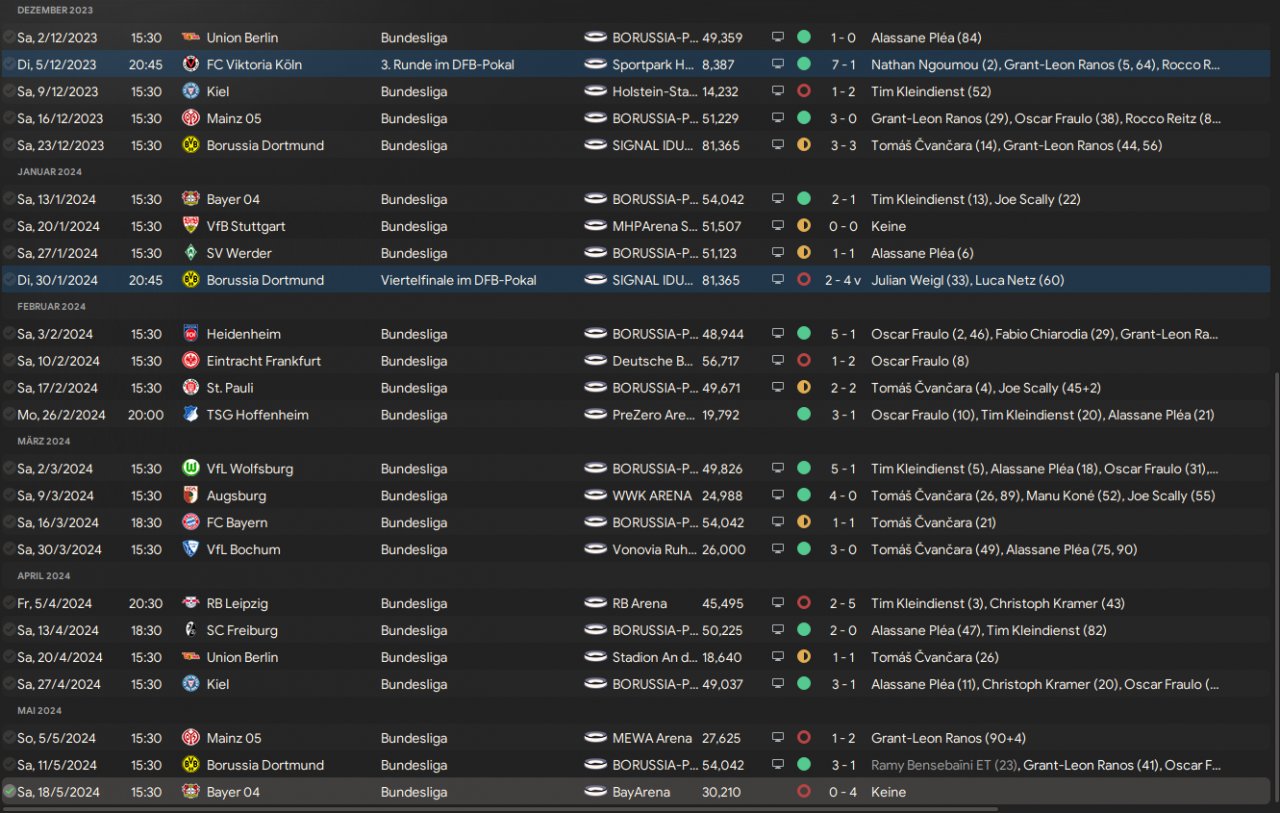Open the RB Arena stadium link
Image resolution: width=1280 pixels, height=813 pixels.
(639, 605)
